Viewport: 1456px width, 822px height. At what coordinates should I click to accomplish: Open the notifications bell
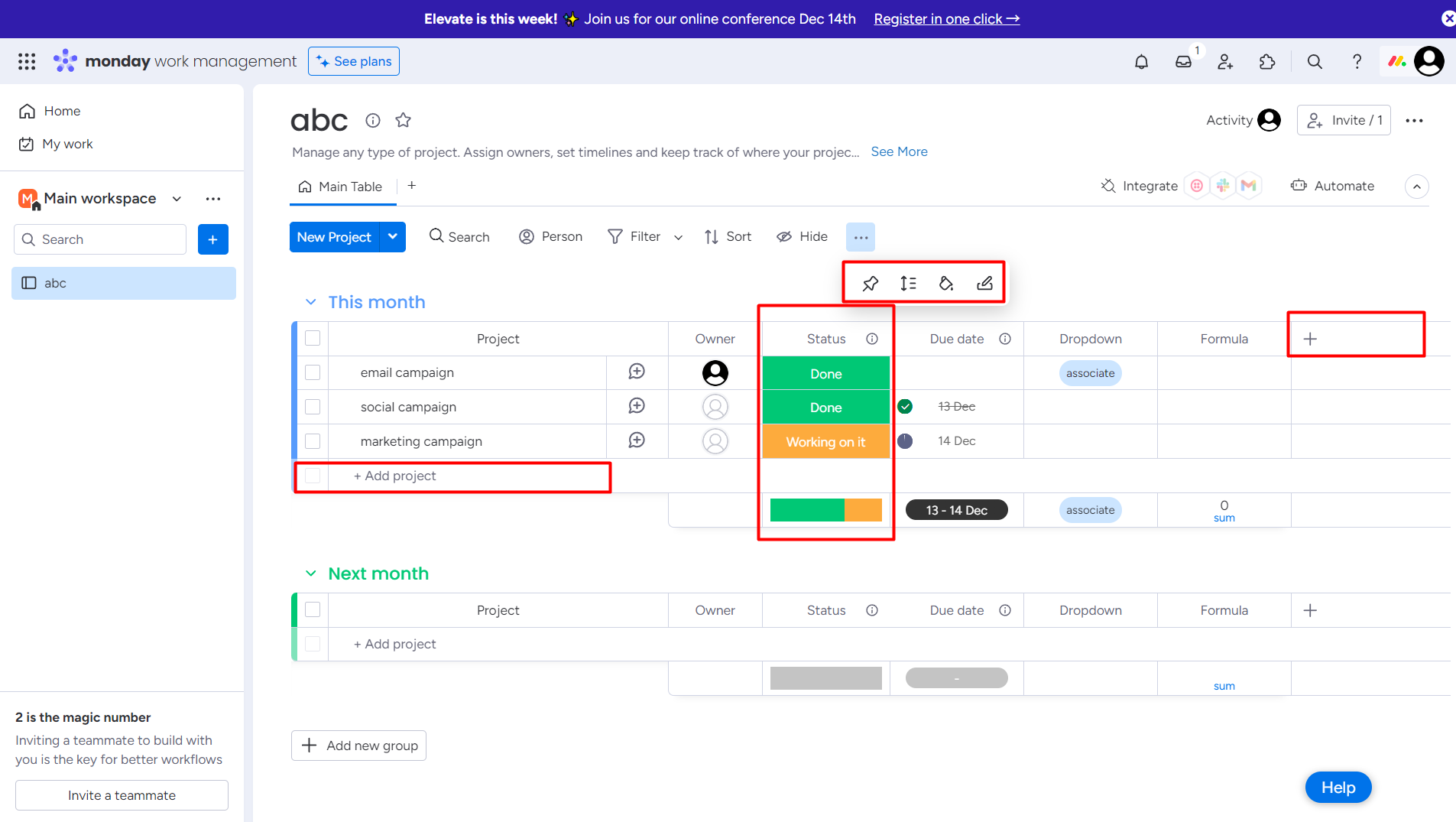pyautogui.click(x=1142, y=61)
